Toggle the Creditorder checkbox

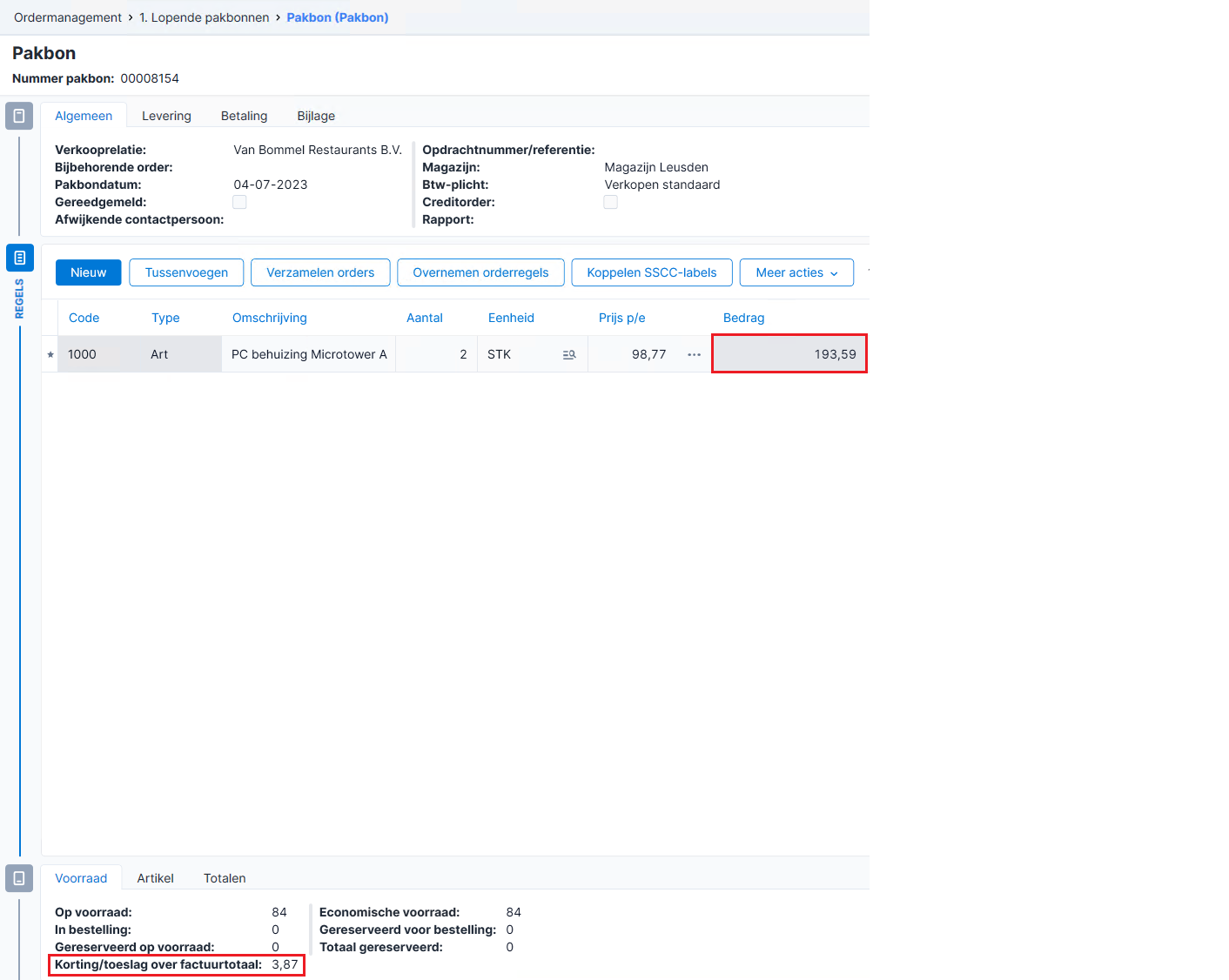pos(611,202)
